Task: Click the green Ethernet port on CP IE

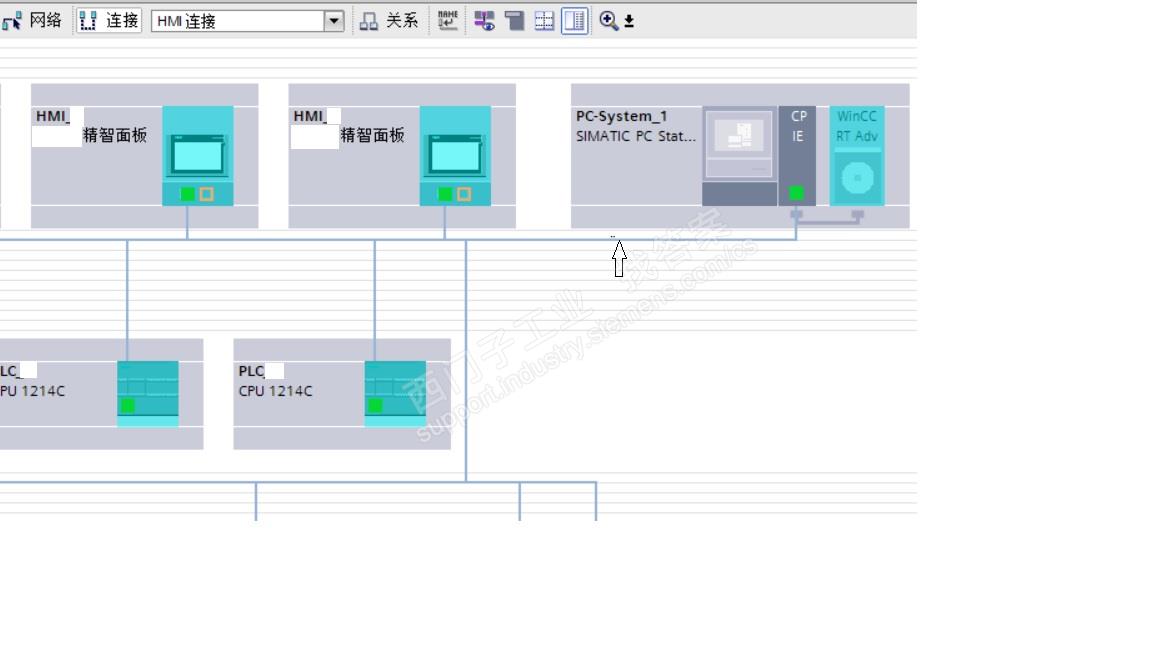Action: tap(796, 193)
